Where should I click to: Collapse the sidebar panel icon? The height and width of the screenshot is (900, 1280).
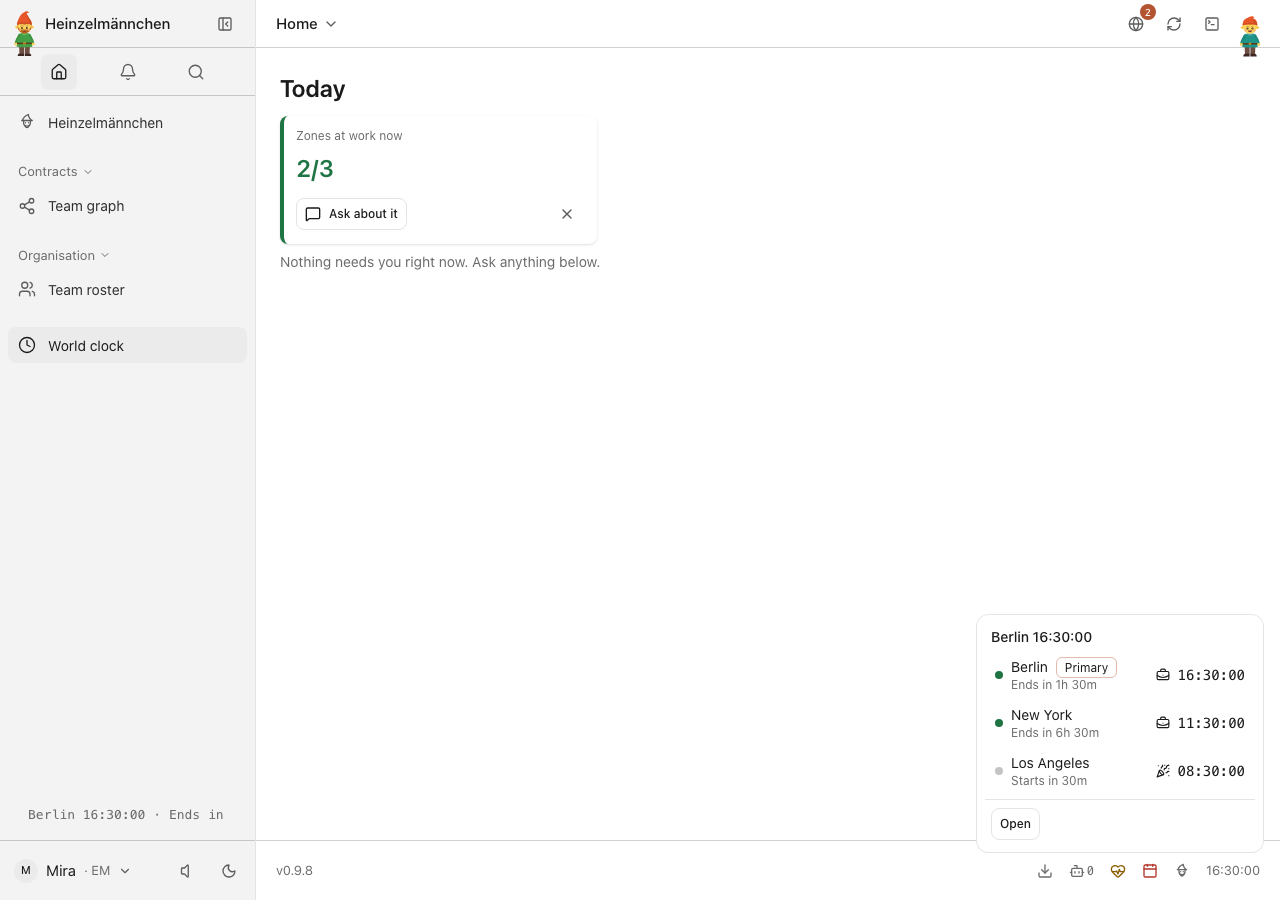(x=225, y=24)
